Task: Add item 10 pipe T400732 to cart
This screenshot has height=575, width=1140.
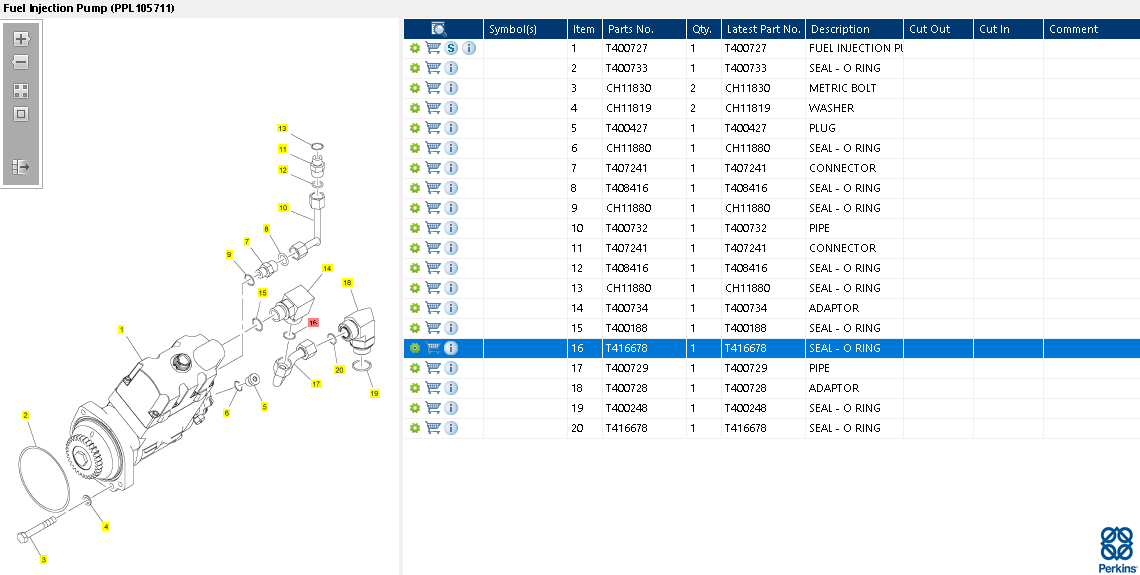Action: 433,228
